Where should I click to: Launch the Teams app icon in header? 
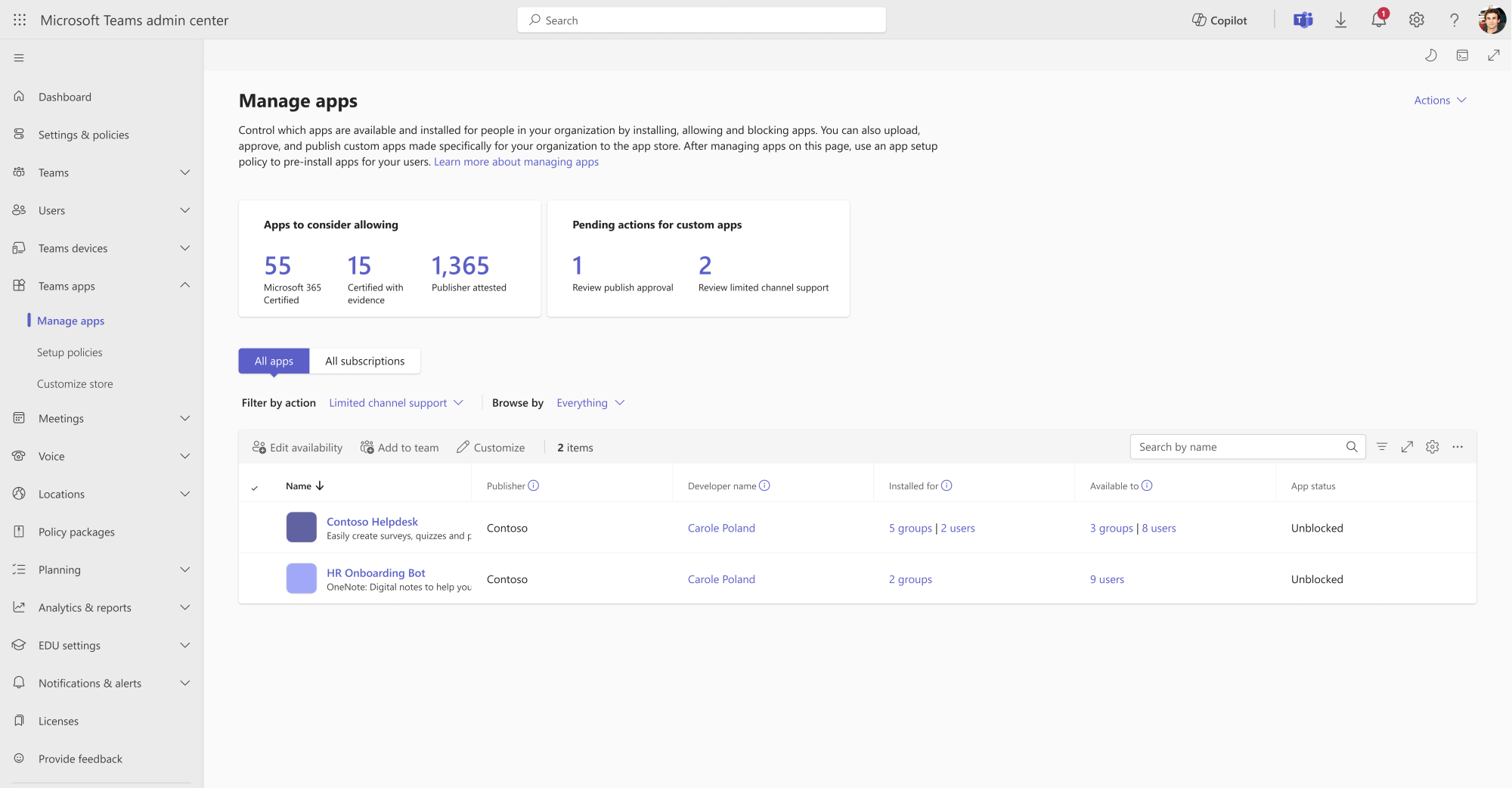[x=1303, y=20]
